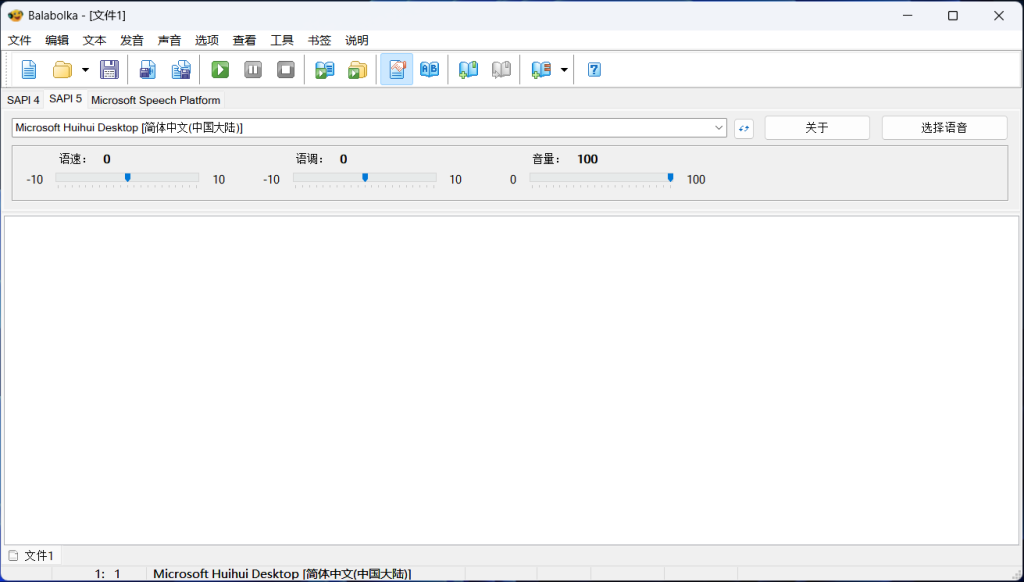Screen dimensions: 1024x582
Task: Open the 编辑 menu
Action: click(57, 40)
